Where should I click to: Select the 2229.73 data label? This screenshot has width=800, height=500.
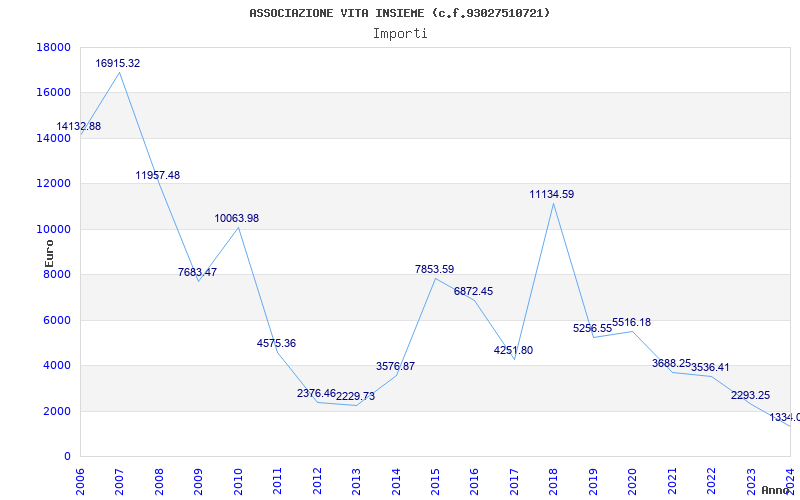tap(356, 396)
